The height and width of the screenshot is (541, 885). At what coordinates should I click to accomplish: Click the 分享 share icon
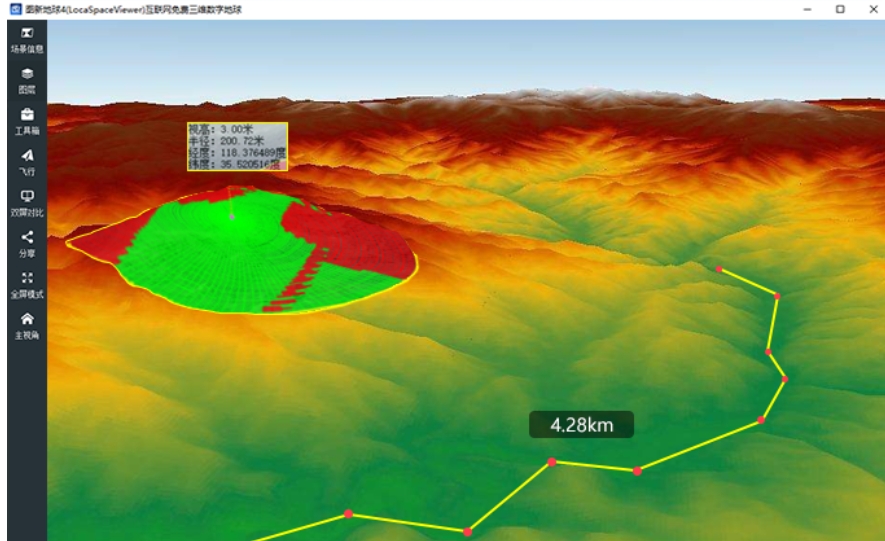[27, 244]
